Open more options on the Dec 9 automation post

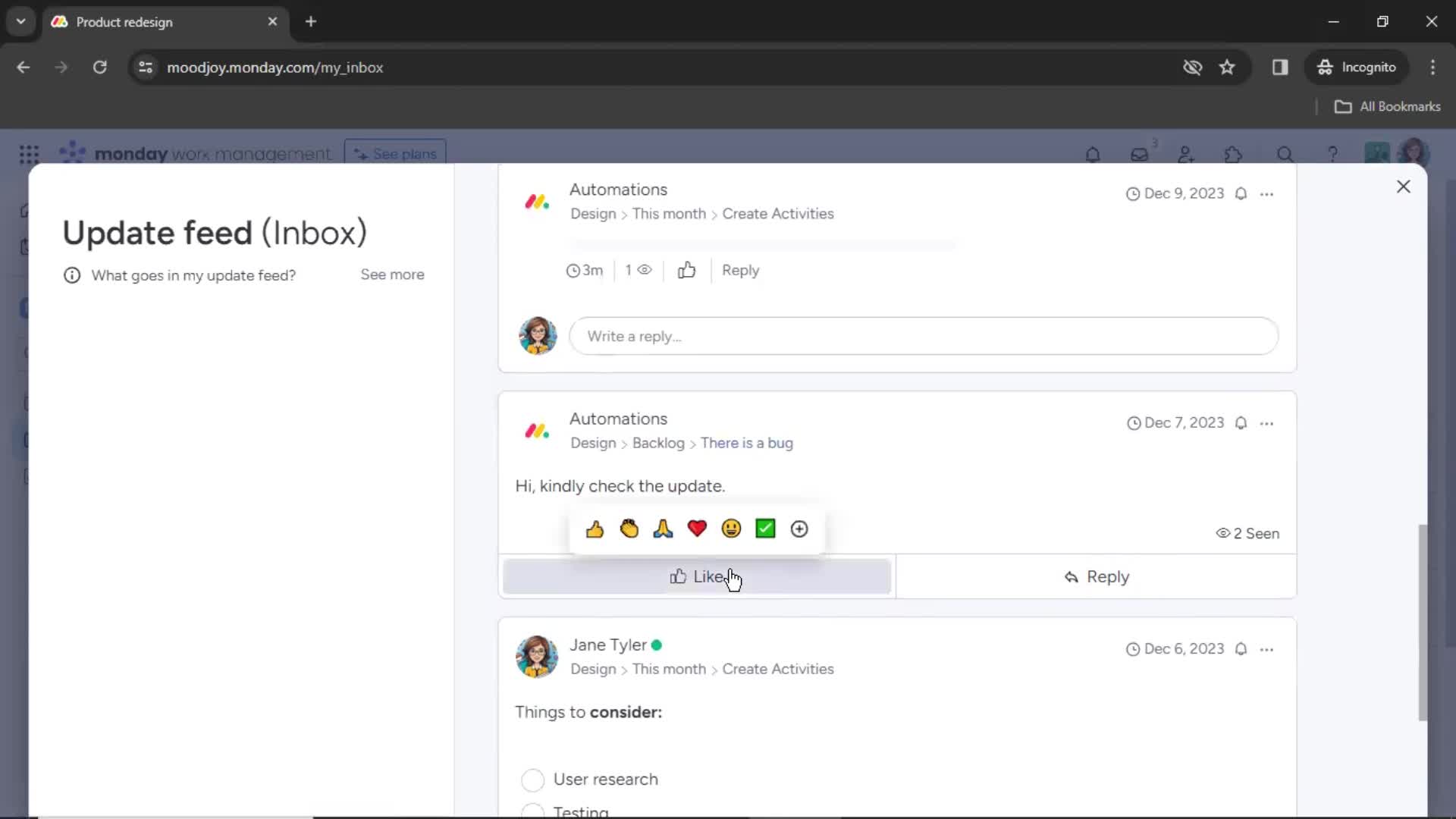tap(1269, 193)
